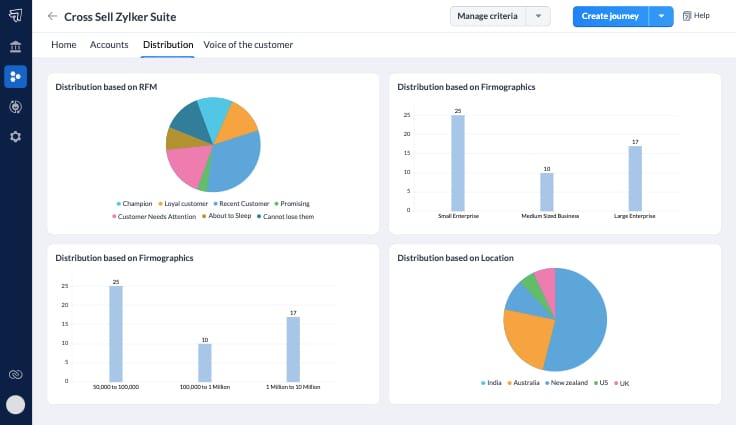Screen dimensions: 736x425
Task: Open the user profile avatar
Action: pyautogui.click(x=15, y=405)
